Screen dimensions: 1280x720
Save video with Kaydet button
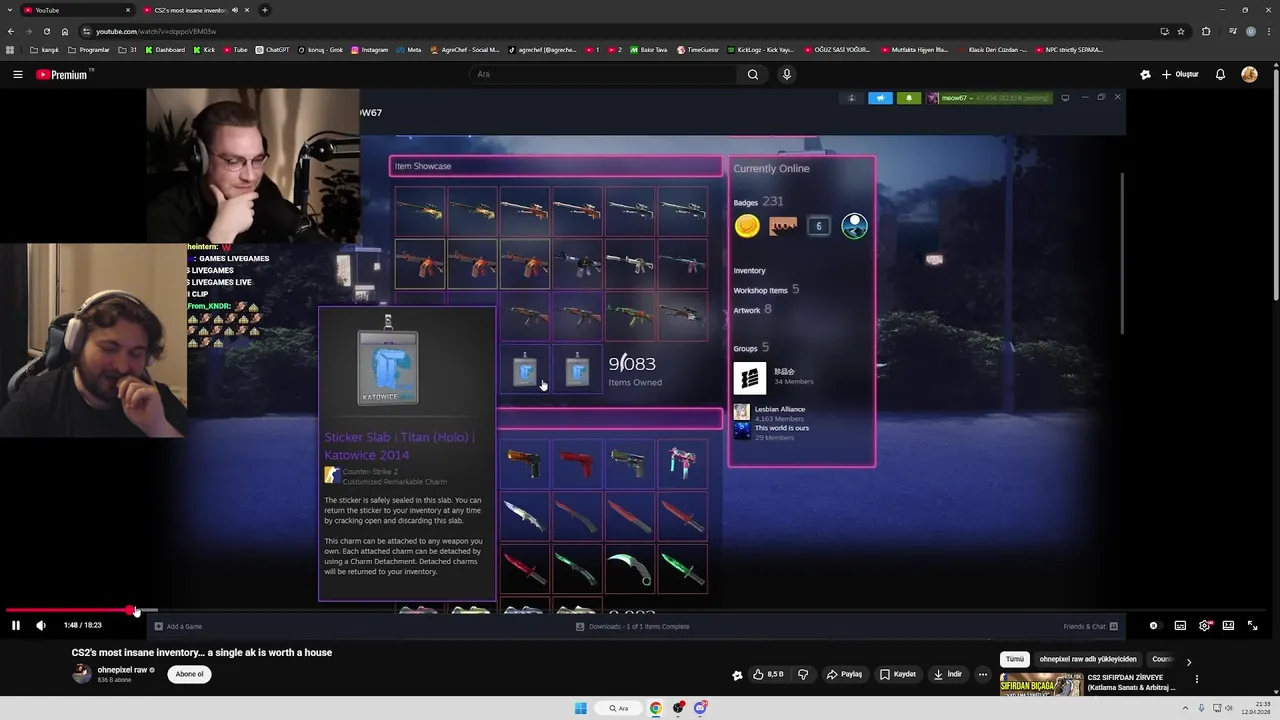pyautogui.click(x=898, y=674)
